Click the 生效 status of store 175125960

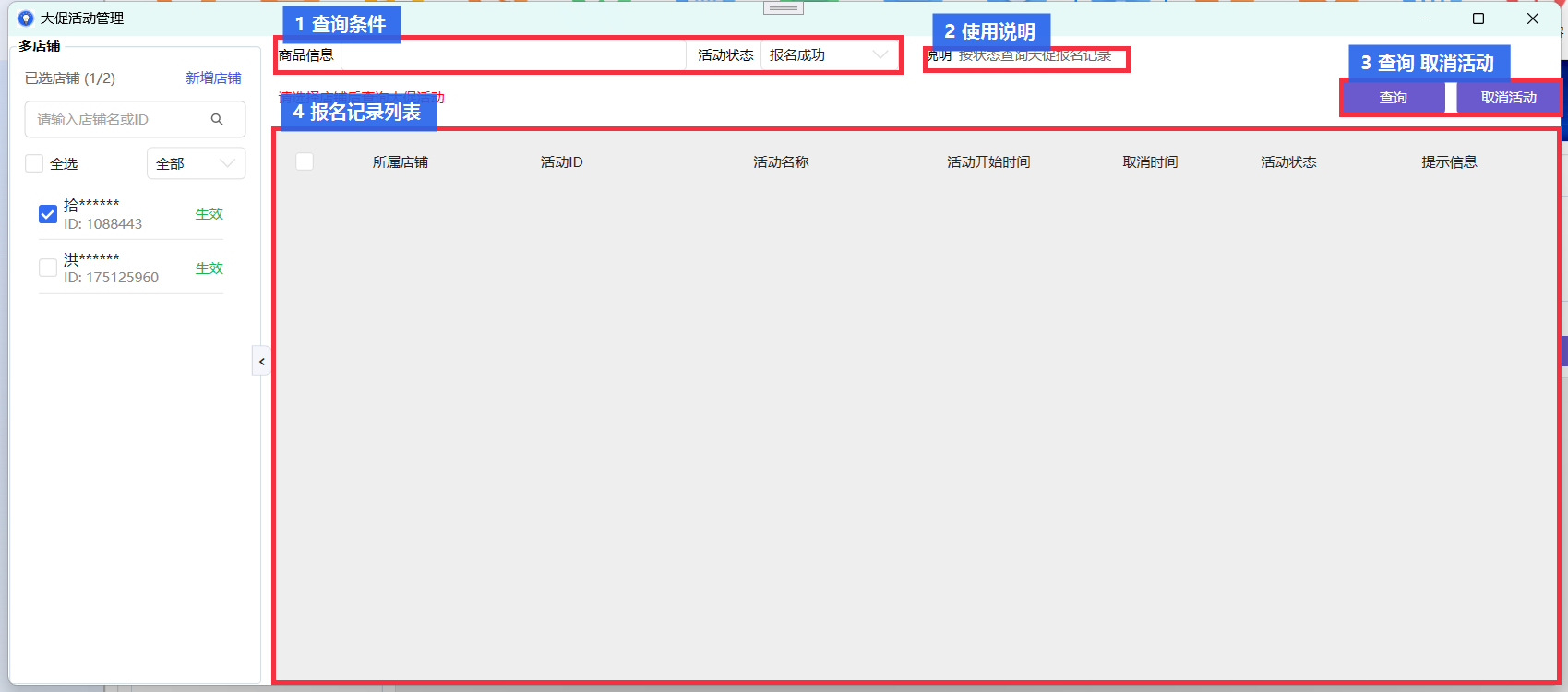[209, 268]
